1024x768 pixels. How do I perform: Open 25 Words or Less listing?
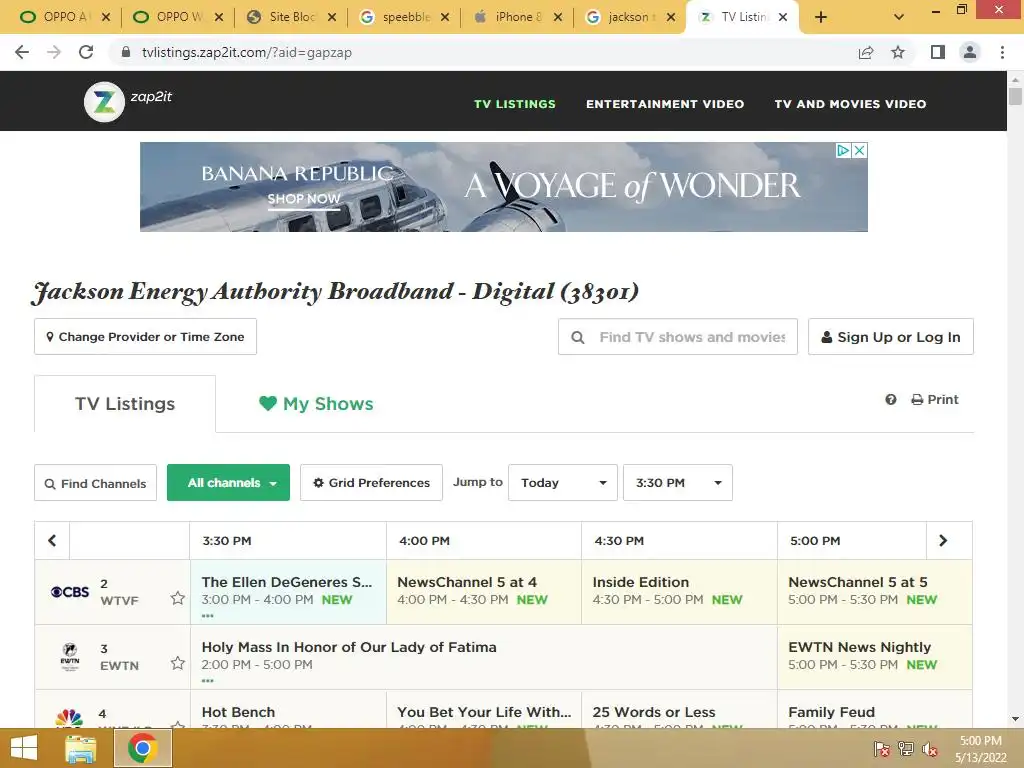[654, 712]
